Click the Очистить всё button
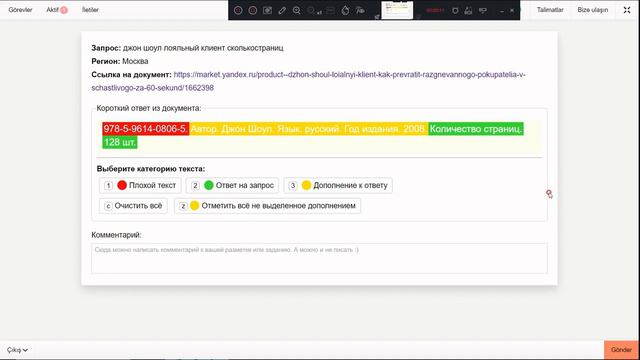The height and width of the screenshot is (360, 640). click(133, 206)
